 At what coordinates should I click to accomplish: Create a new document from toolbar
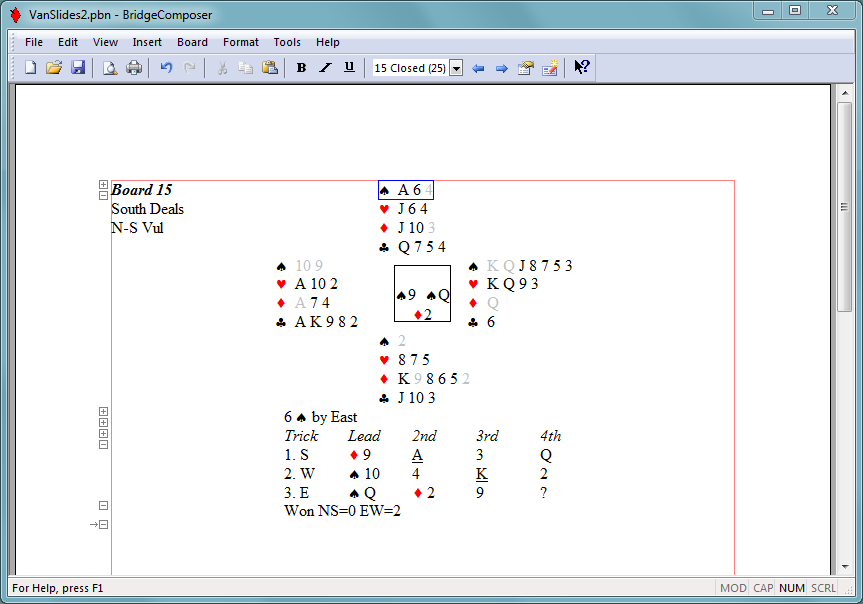[30, 68]
